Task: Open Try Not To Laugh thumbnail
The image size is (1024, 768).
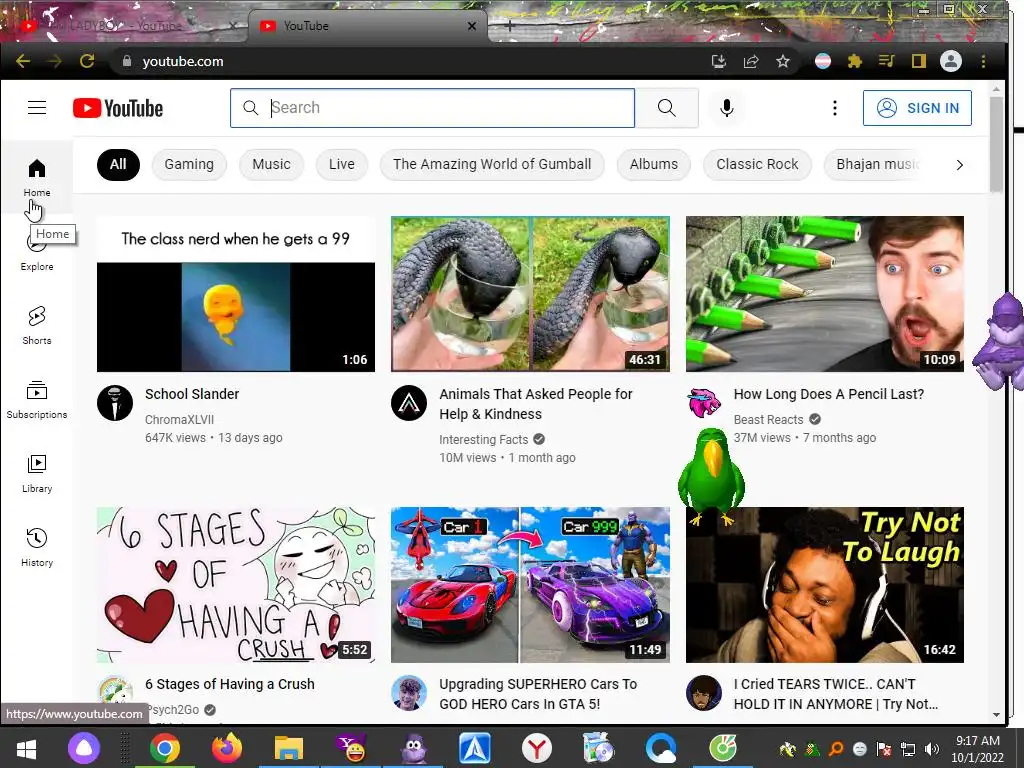Action: pos(825,584)
